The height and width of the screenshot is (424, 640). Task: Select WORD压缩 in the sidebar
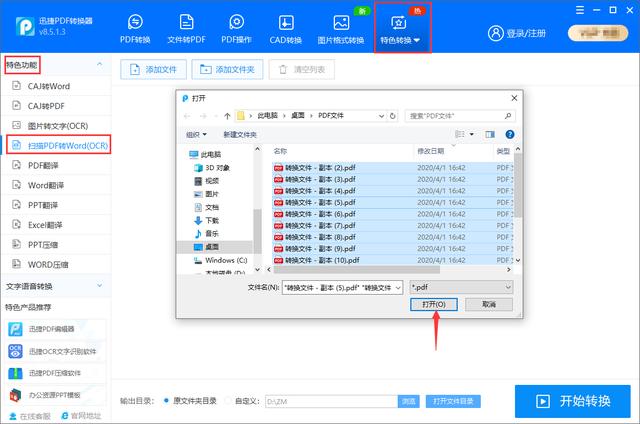(56, 264)
